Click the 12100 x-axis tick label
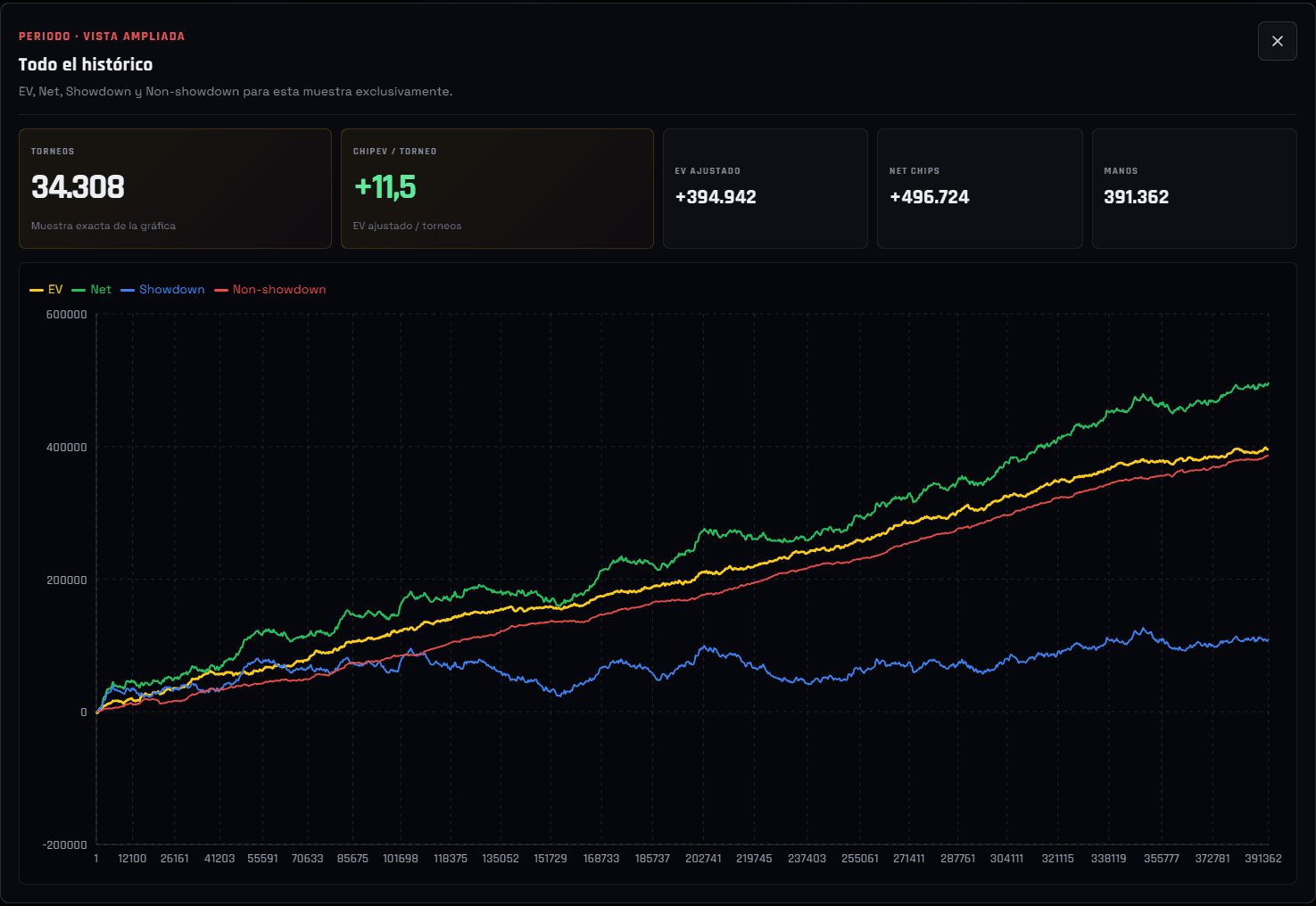The image size is (1316, 906). pos(132,859)
